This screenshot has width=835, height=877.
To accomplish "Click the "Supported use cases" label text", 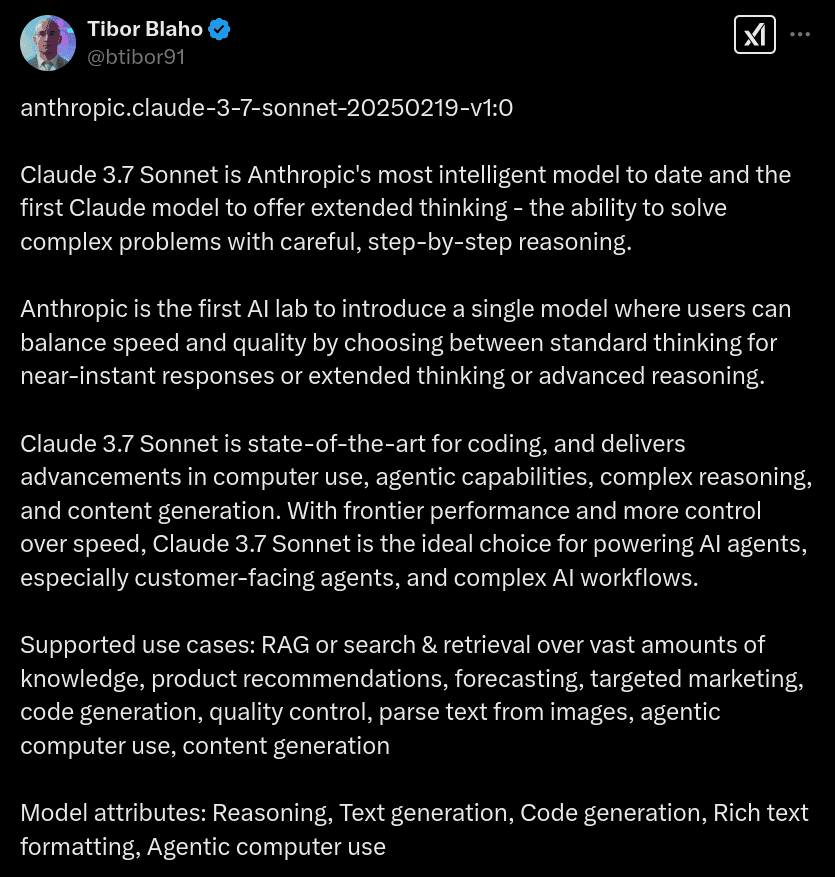I will [x=137, y=645].
